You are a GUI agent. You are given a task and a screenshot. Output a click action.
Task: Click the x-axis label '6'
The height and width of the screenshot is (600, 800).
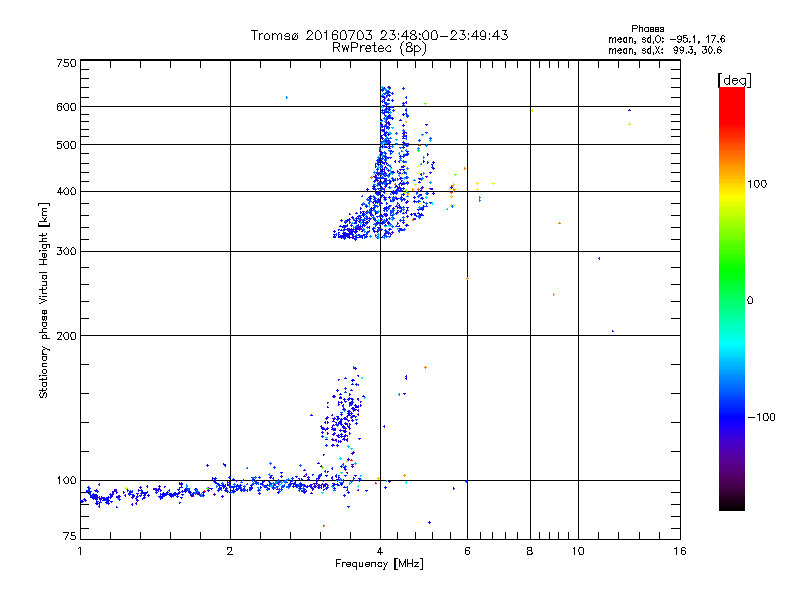click(467, 551)
